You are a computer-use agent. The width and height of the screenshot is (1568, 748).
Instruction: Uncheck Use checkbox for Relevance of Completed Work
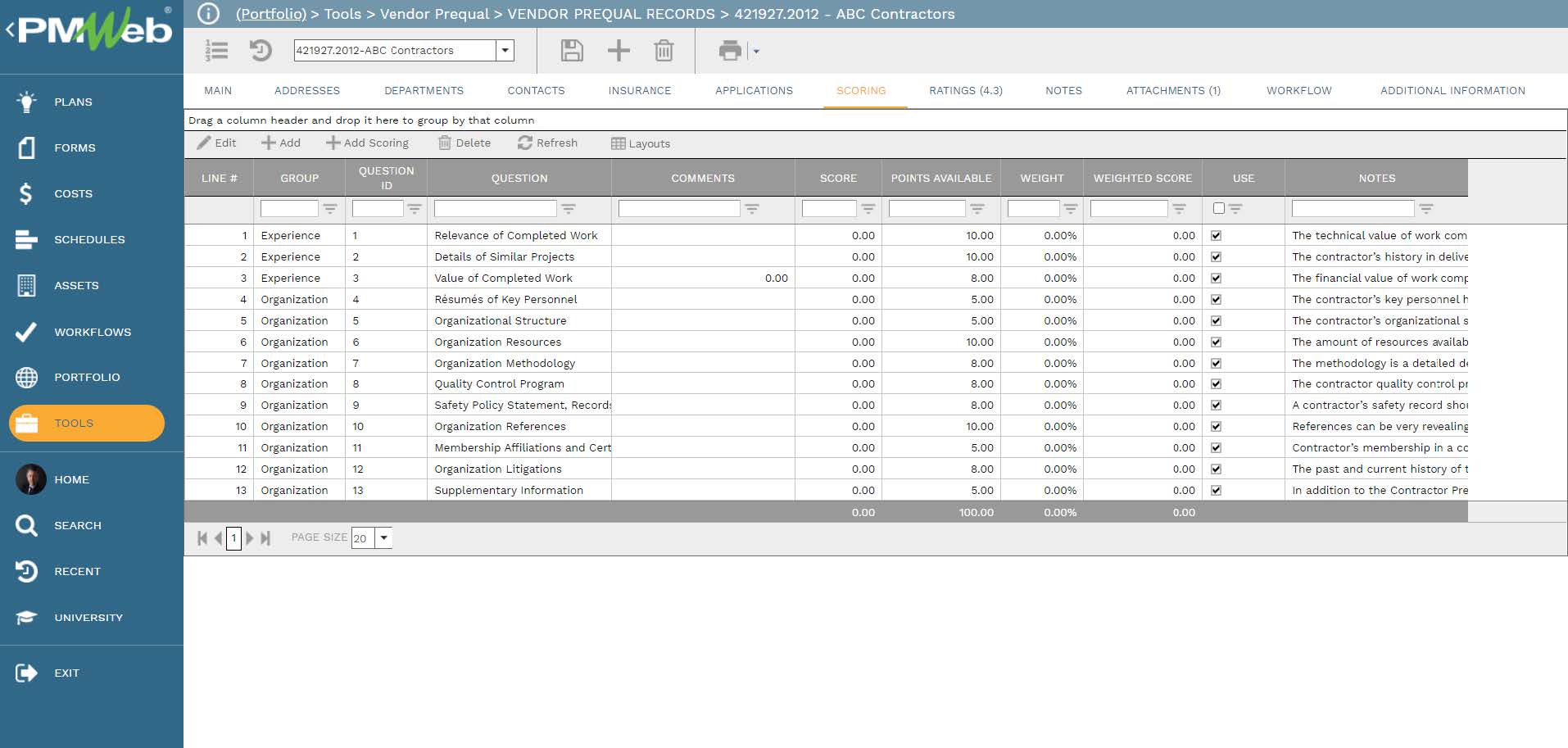[x=1216, y=235]
